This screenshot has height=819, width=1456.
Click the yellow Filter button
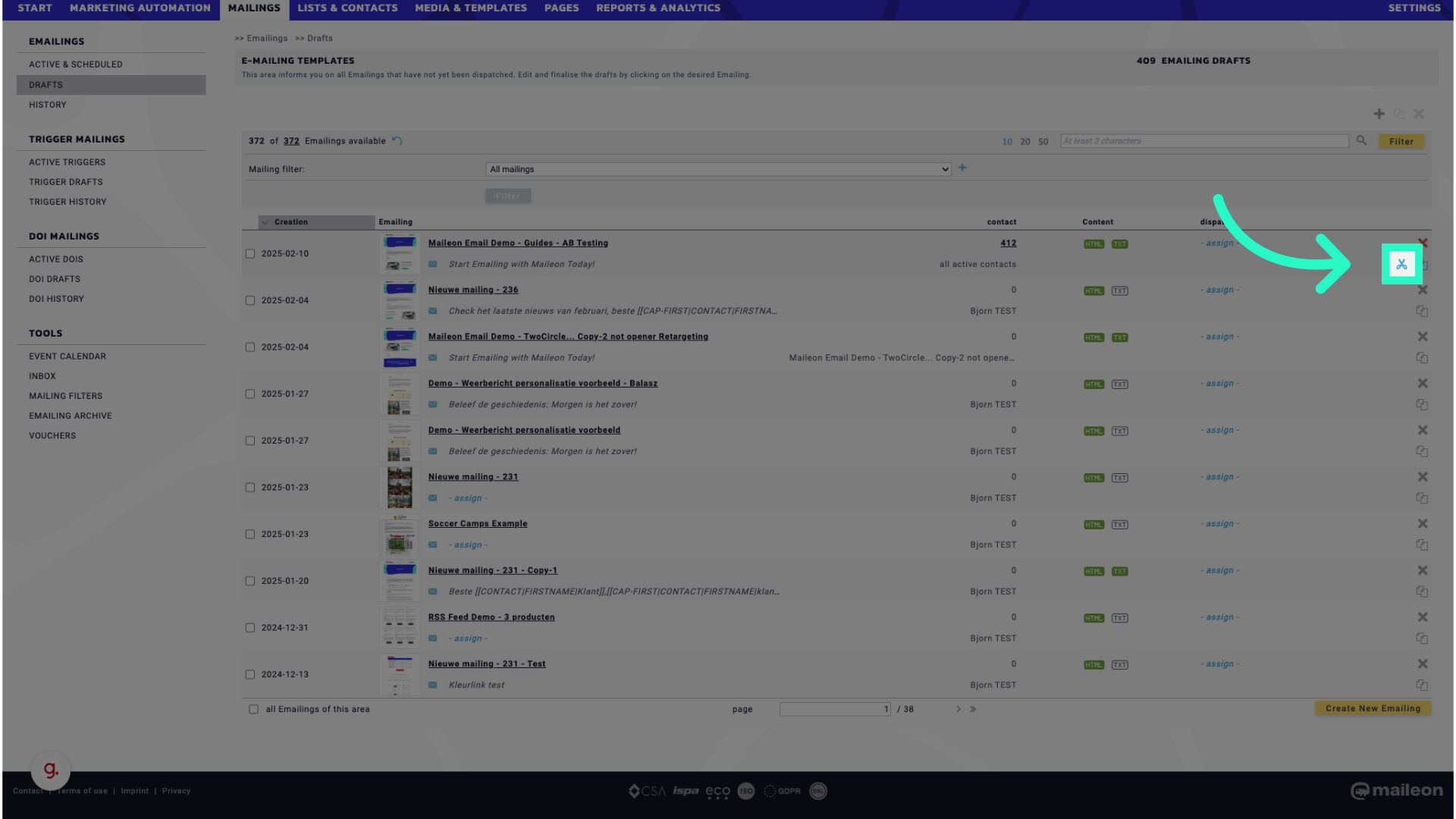[1401, 141]
